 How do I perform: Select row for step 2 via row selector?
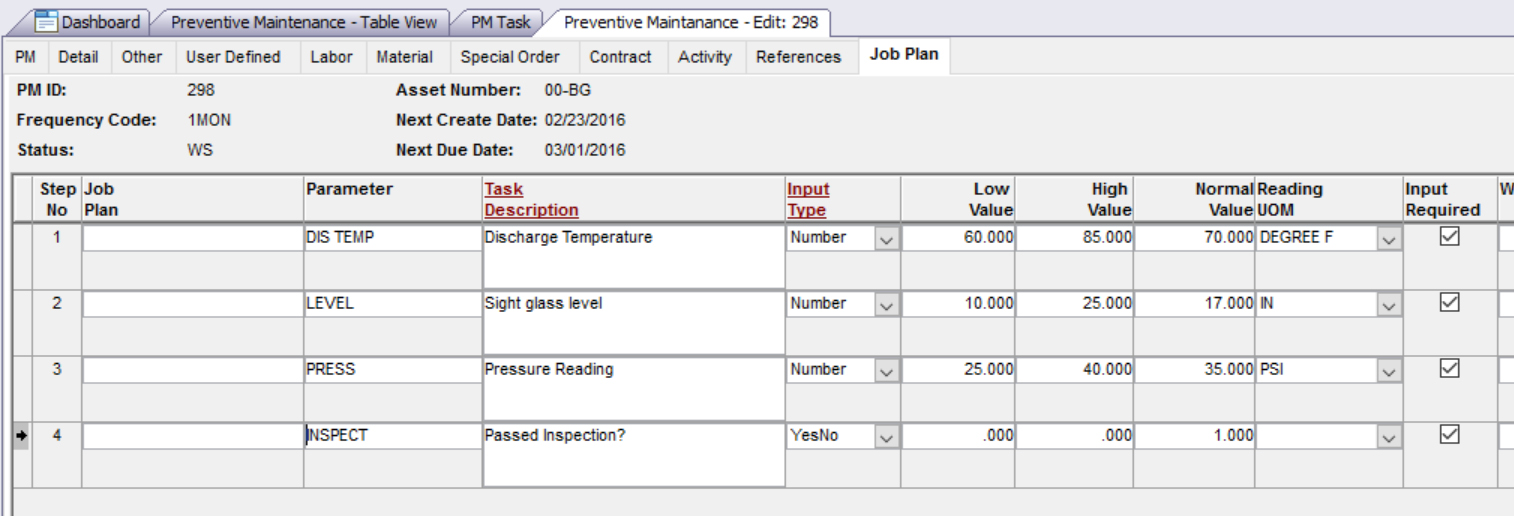click(x=22, y=304)
